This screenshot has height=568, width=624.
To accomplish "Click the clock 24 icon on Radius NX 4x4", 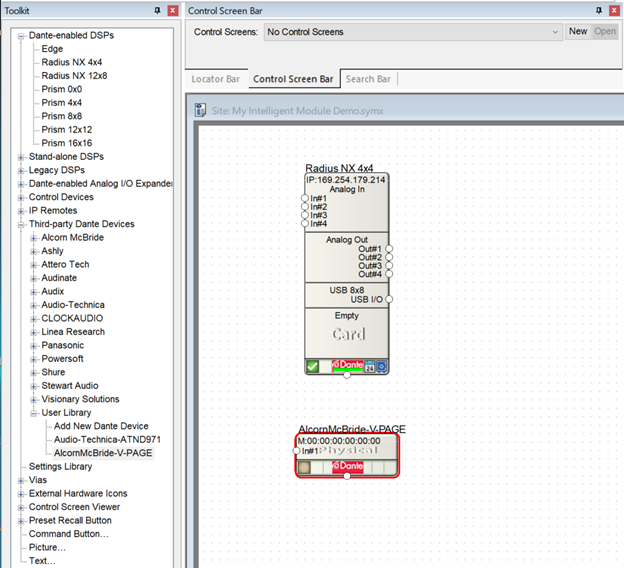I will point(370,366).
